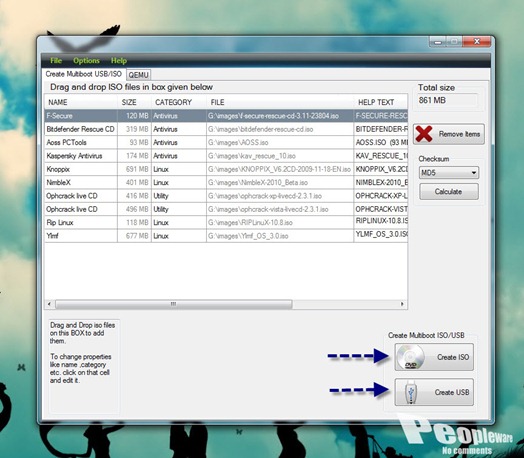
Task: Select the Bitdefender Rescue CD name cell
Action: 81,129
